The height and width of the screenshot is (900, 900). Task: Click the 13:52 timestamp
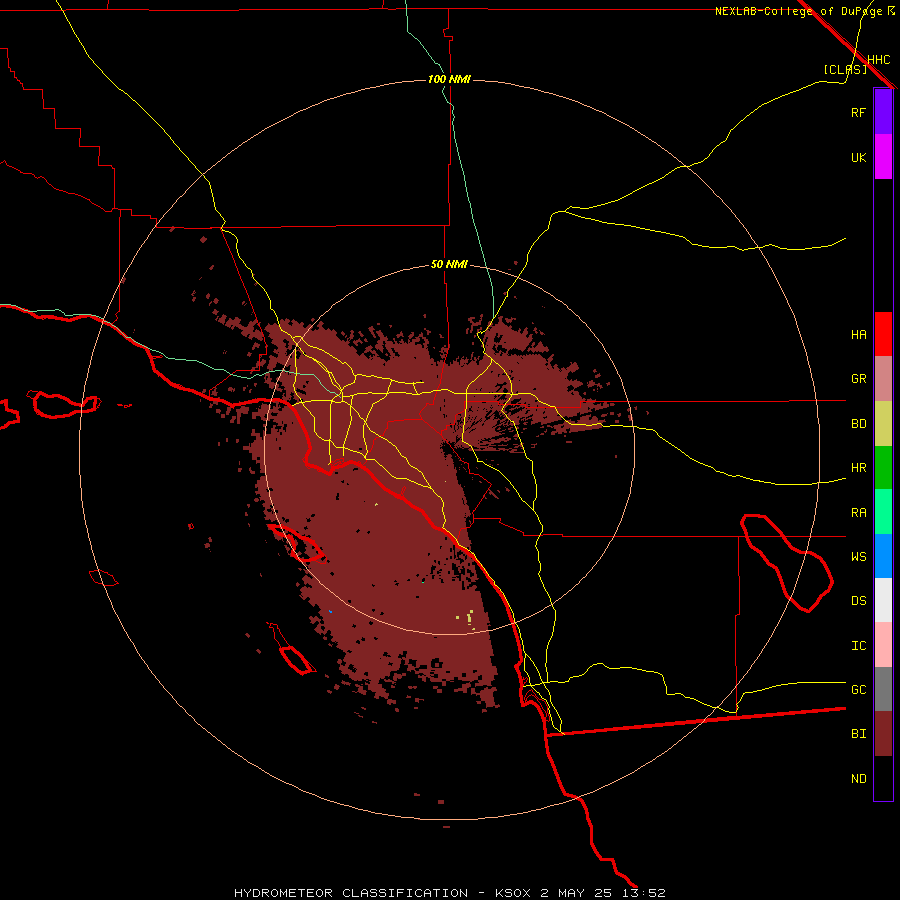[x=644, y=893]
